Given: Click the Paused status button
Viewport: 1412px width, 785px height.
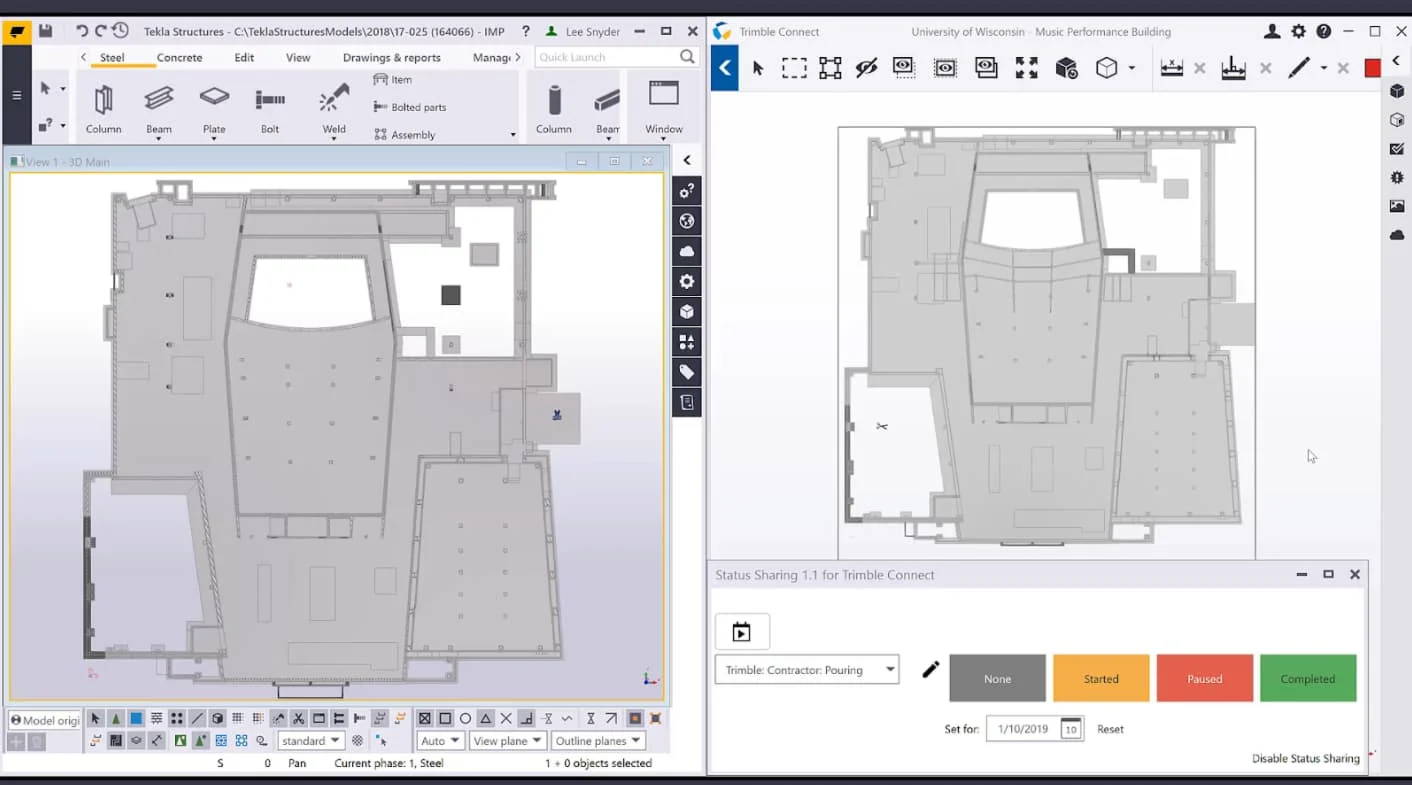Looking at the screenshot, I should [1205, 678].
